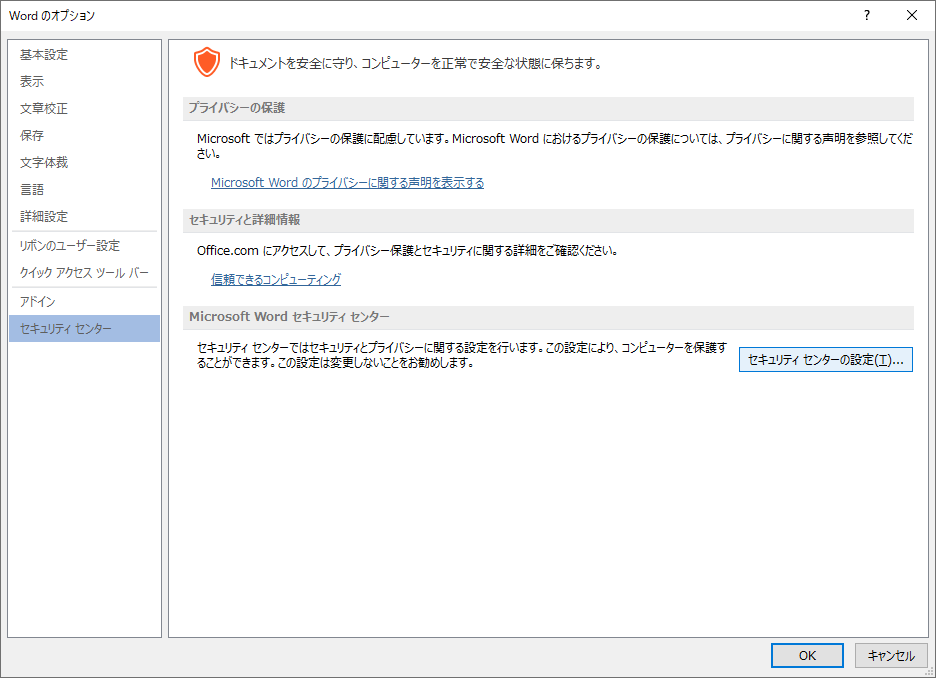This screenshot has height=678, width=936.
Task: Select クイック アクセス ツール バー category
Action: coord(84,273)
